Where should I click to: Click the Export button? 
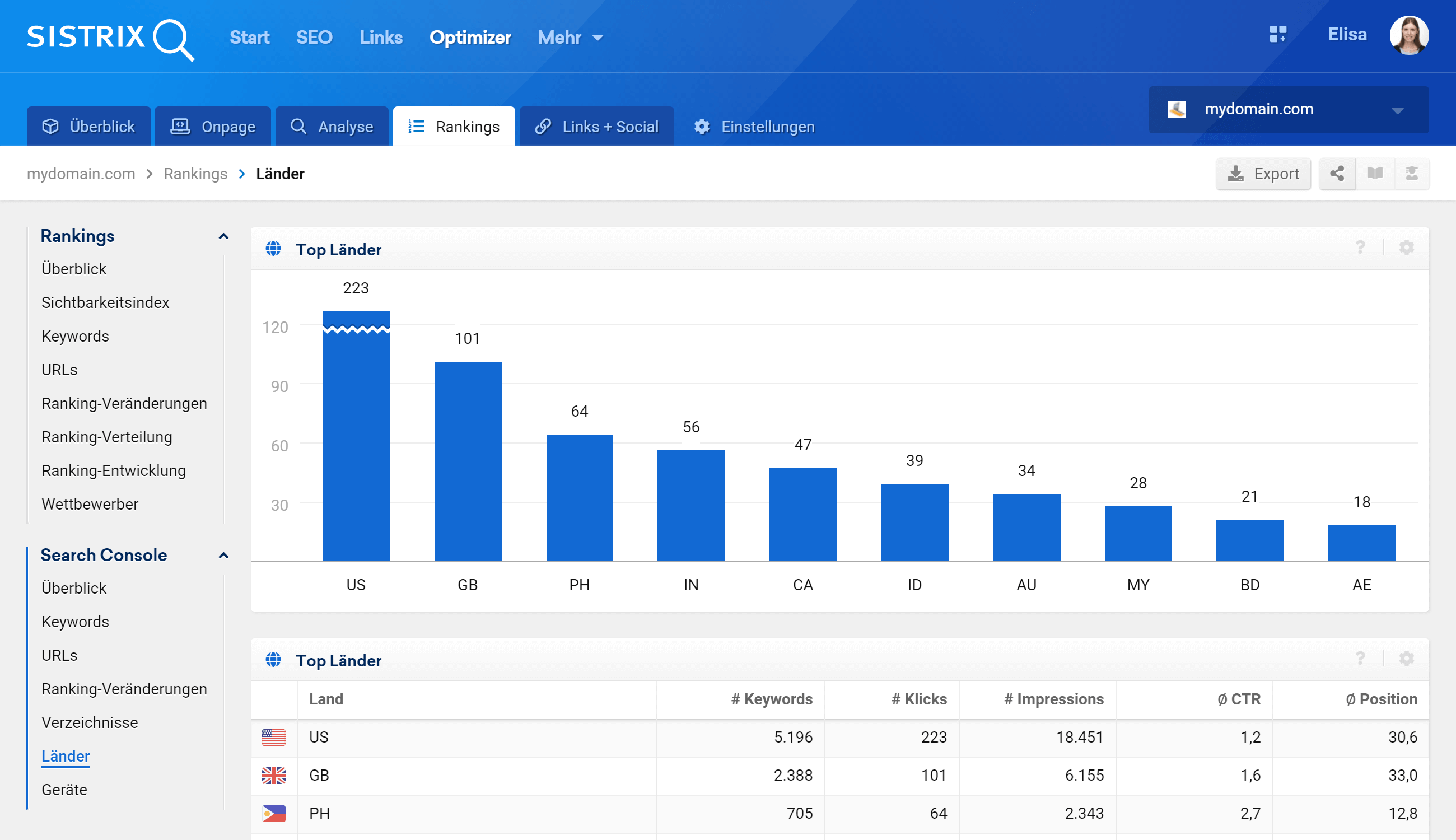[1263, 174]
